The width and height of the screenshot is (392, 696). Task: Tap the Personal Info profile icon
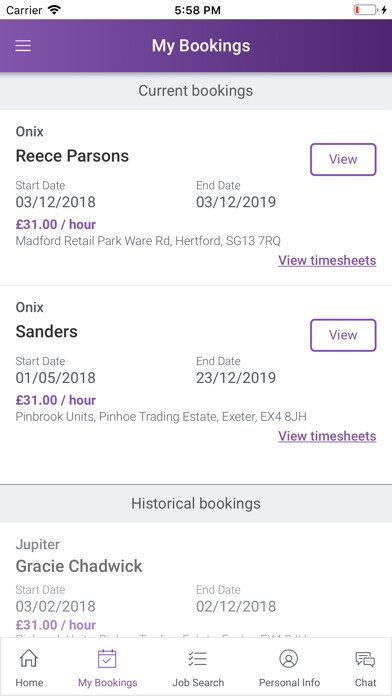289,659
